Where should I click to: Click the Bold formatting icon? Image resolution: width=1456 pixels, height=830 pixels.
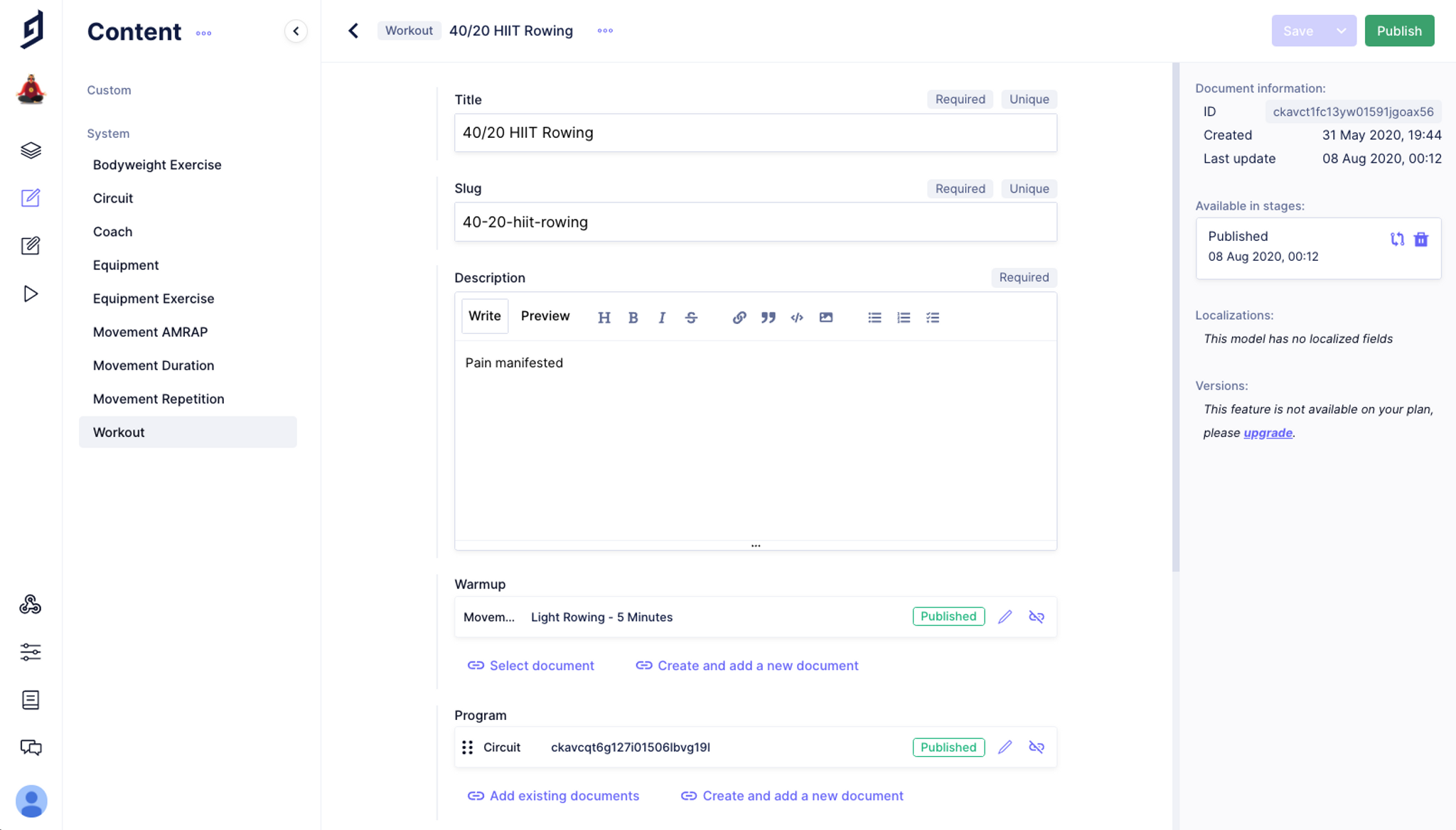633,318
